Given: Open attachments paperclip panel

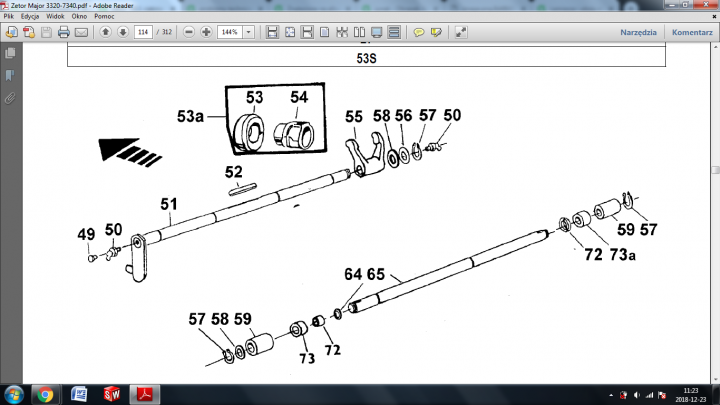Looking at the screenshot, I should tap(10, 98).
